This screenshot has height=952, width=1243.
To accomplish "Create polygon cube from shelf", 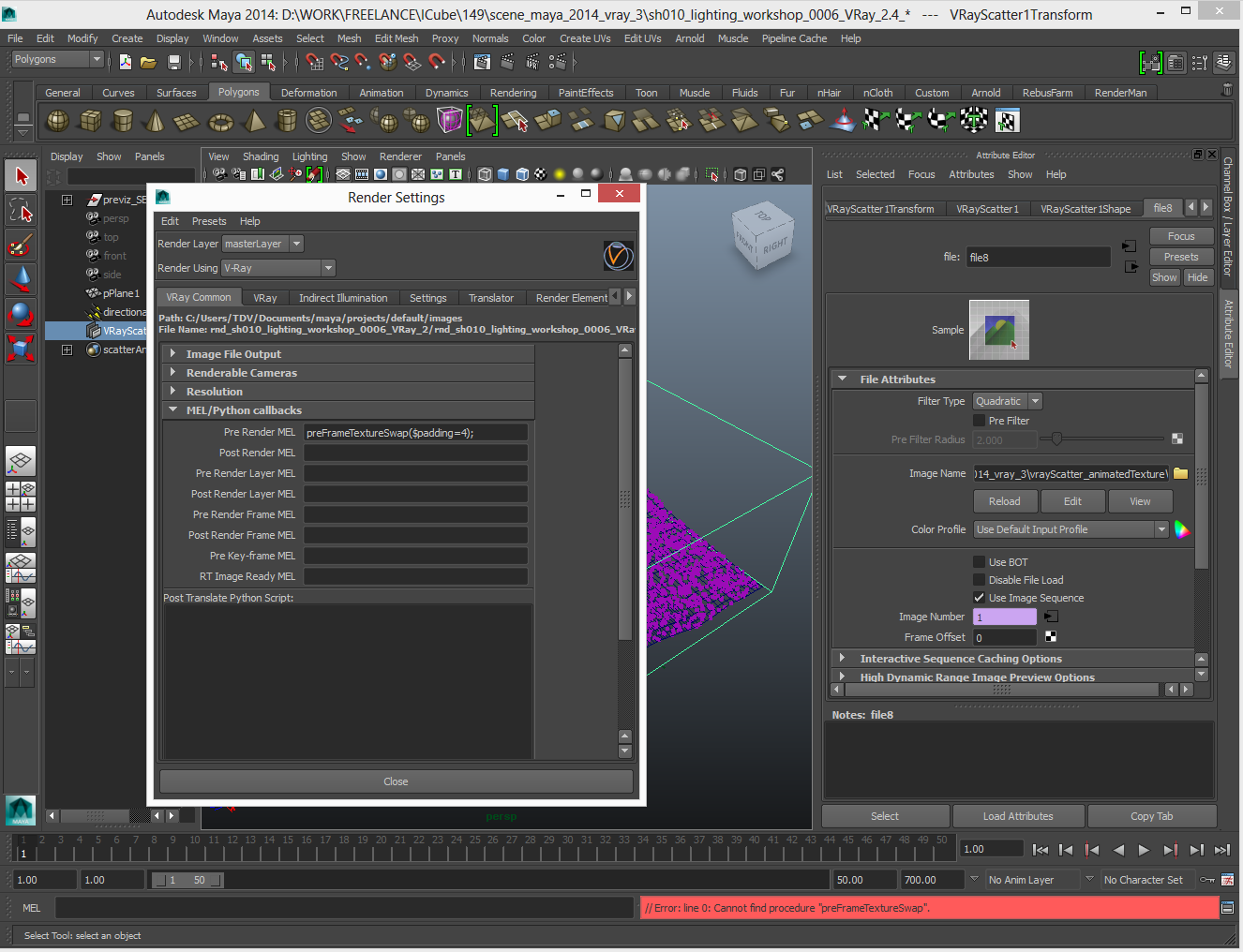I will point(91,121).
